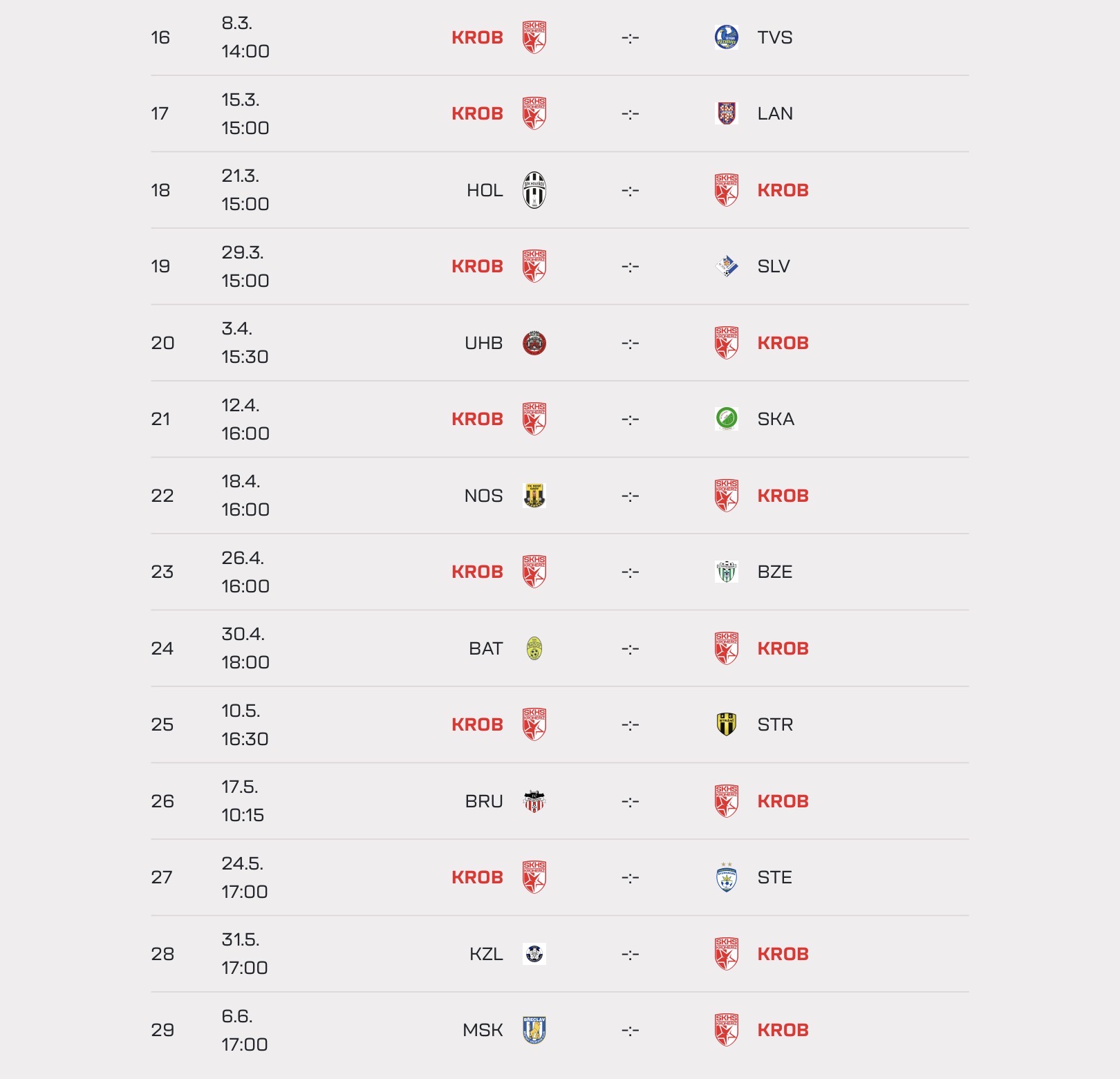Open the KROB name in round 29
The height and width of the screenshot is (1079, 1120).
pyautogui.click(x=783, y=1030)
